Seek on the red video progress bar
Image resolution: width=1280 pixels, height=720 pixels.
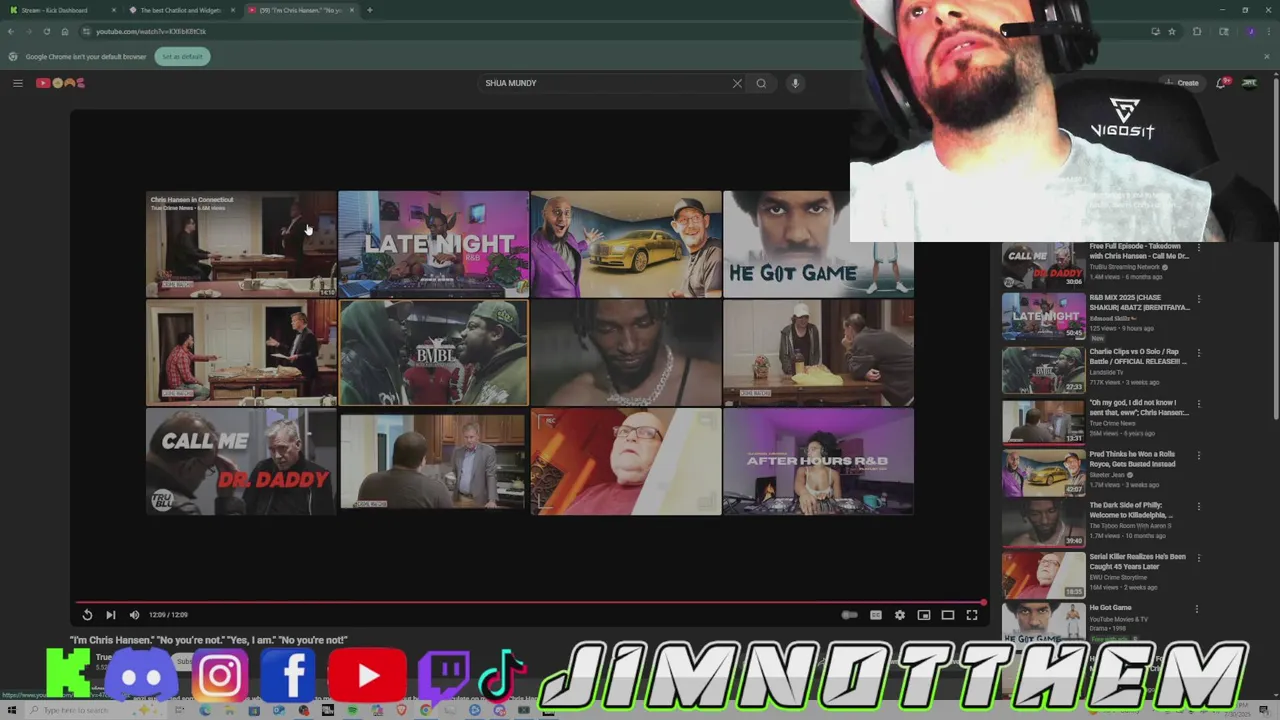(530, 603)
